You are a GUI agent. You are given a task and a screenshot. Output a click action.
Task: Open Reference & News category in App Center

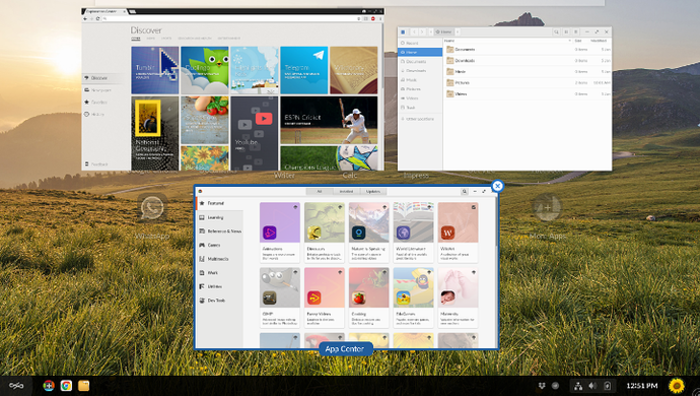219,231
